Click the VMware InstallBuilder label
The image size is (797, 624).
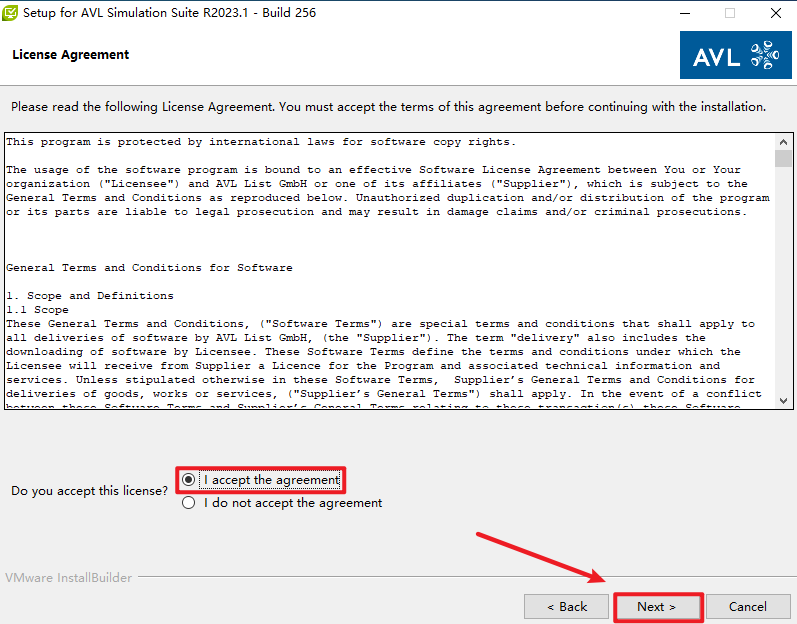pyautogui.click(x=68, y=578)
